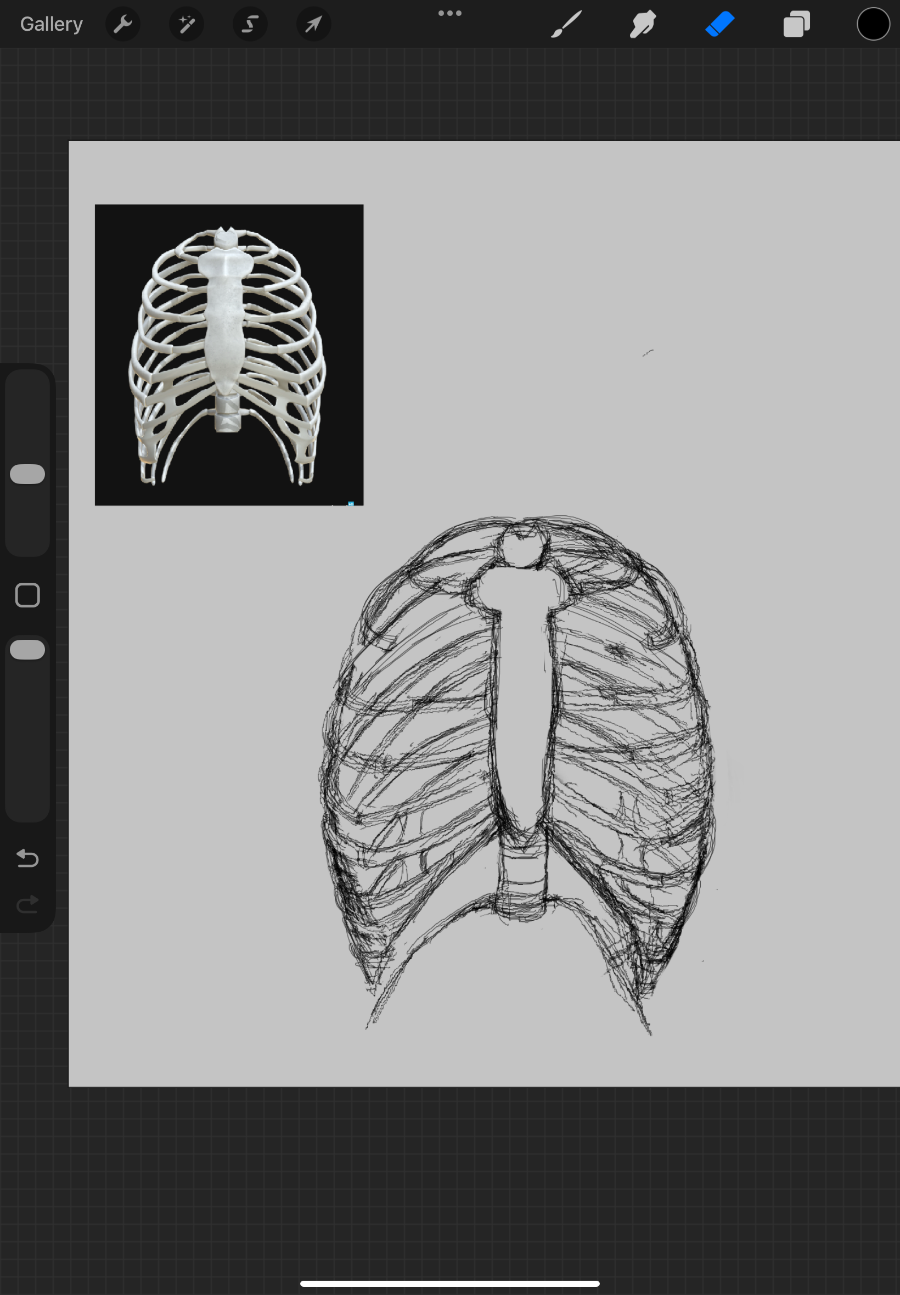Tap the rib cage reference photo
This screenshot has width=900, height=1295.
229,354
